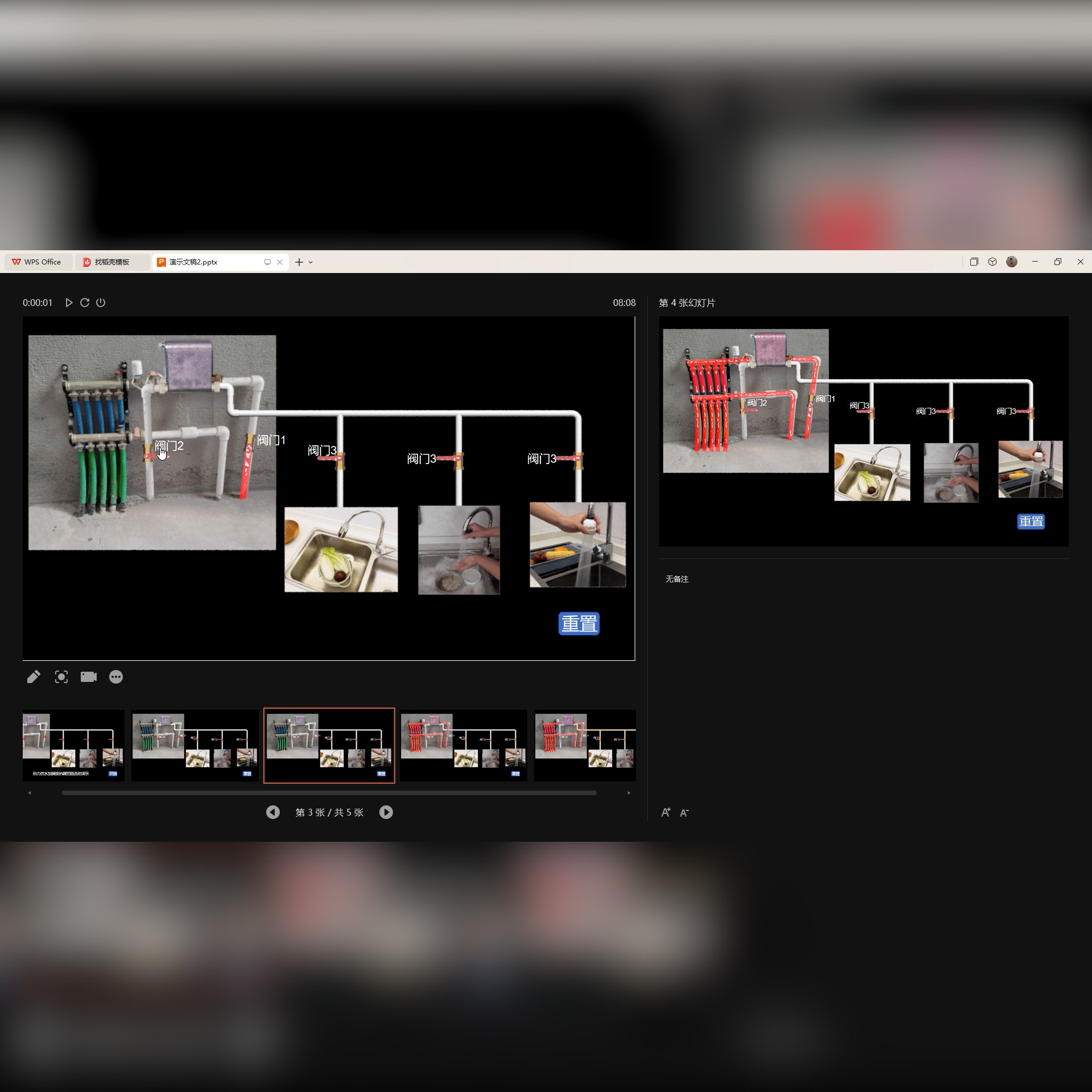1092x1092 pixels.
Task: Click the 0:00:01 elapsed timer
Action: click(x=38, y=303)
